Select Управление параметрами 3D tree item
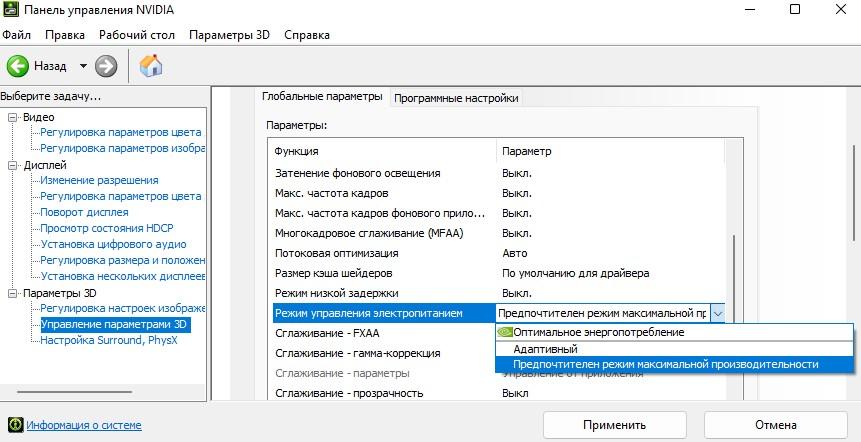Screen dimensions: 861x442 [114, 324]
